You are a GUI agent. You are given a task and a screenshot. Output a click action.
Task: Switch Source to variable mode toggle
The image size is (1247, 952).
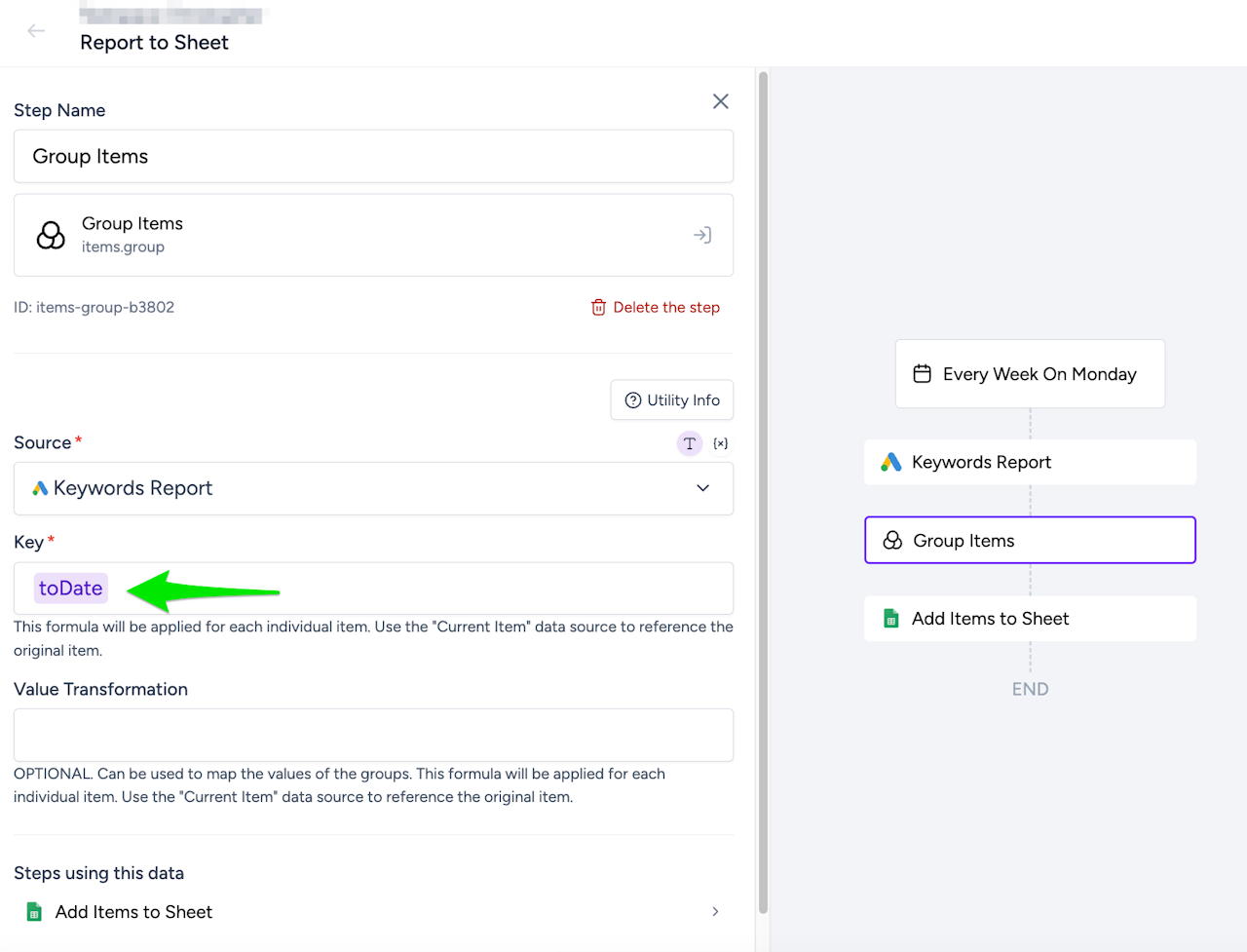pos(720,443)
